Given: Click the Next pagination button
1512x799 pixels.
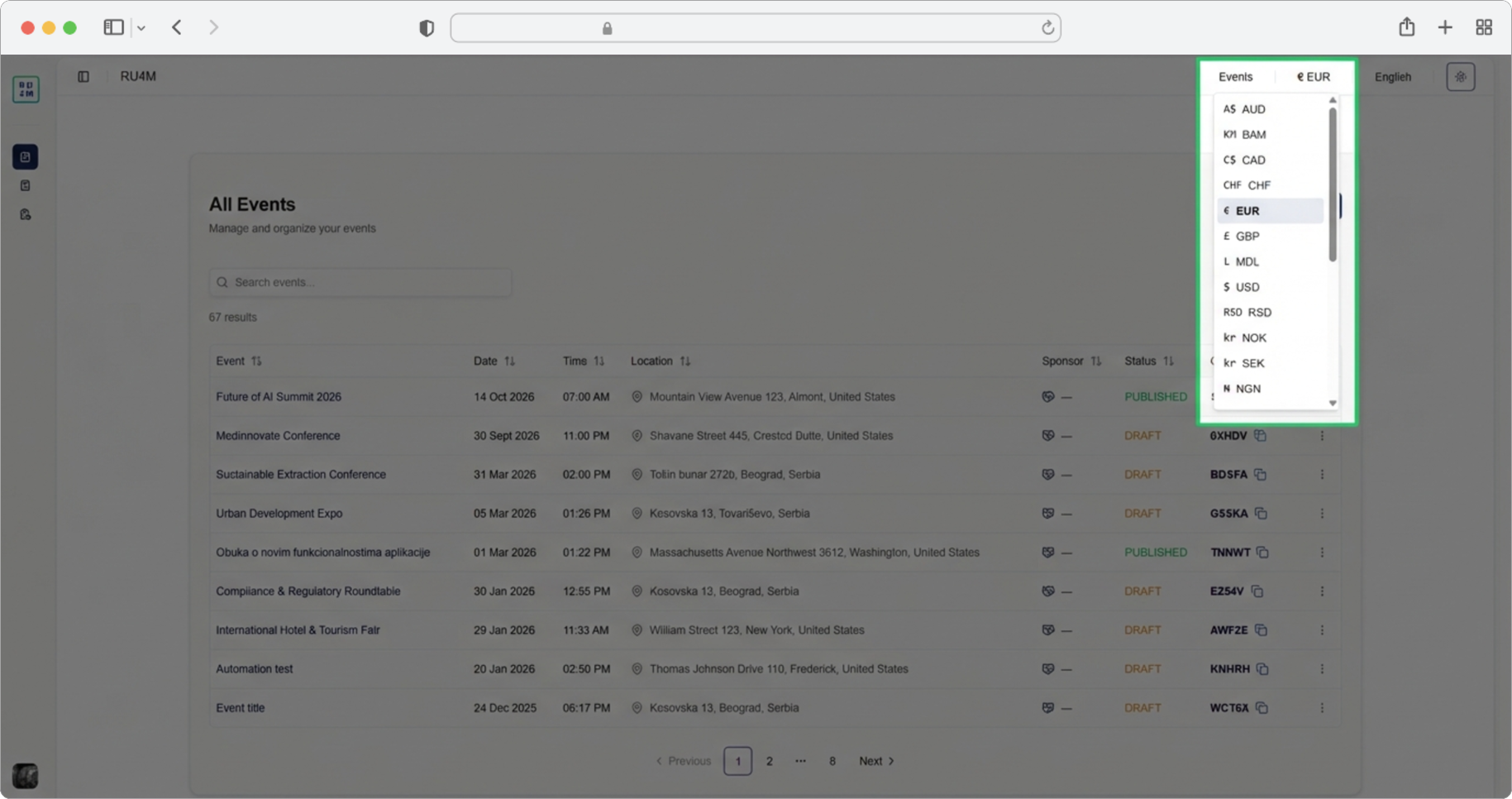Looking at the screenshot, I should pyautogui.click(x=876, y=761).
